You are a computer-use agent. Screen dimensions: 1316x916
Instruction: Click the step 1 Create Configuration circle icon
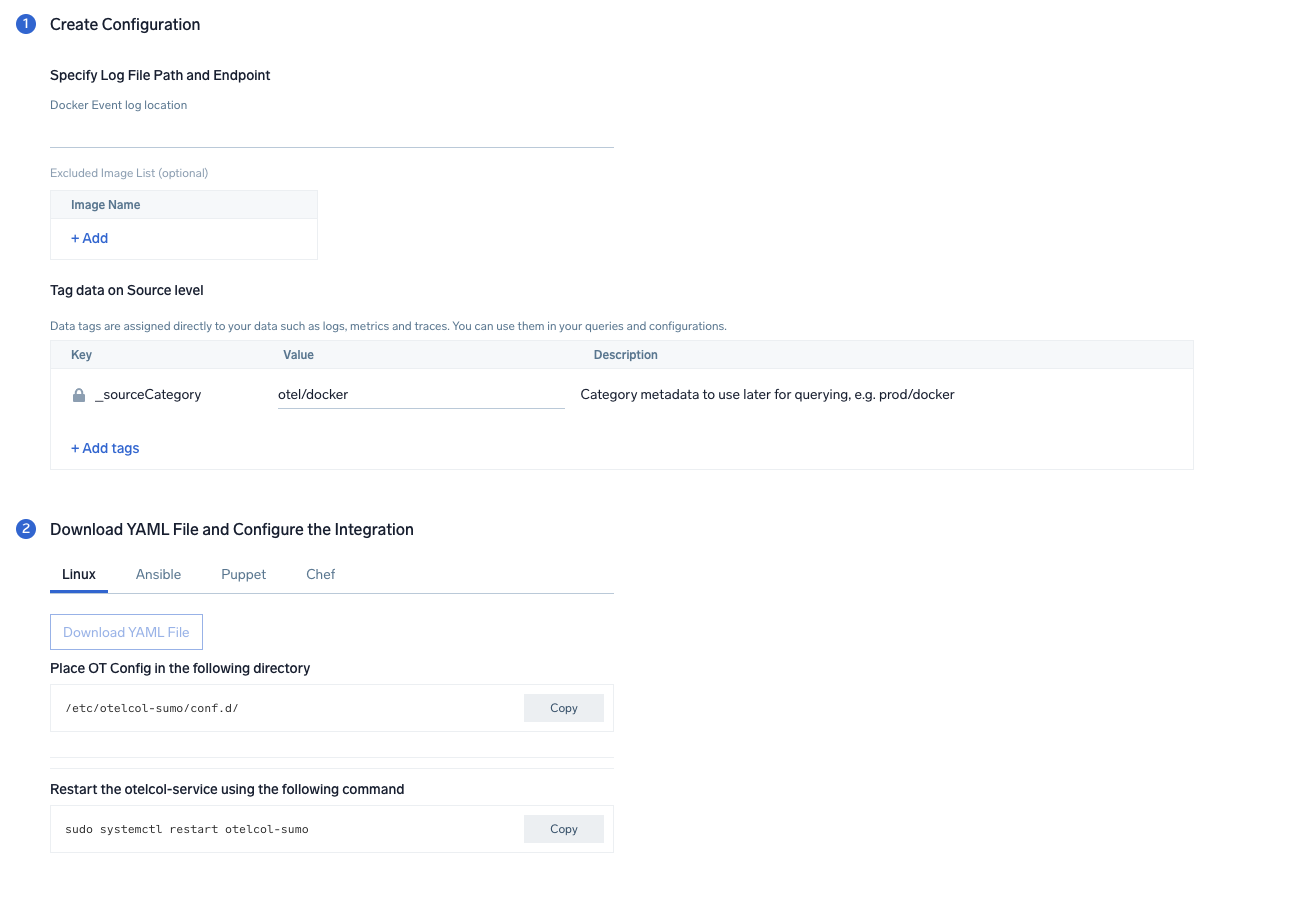point(25,24)
